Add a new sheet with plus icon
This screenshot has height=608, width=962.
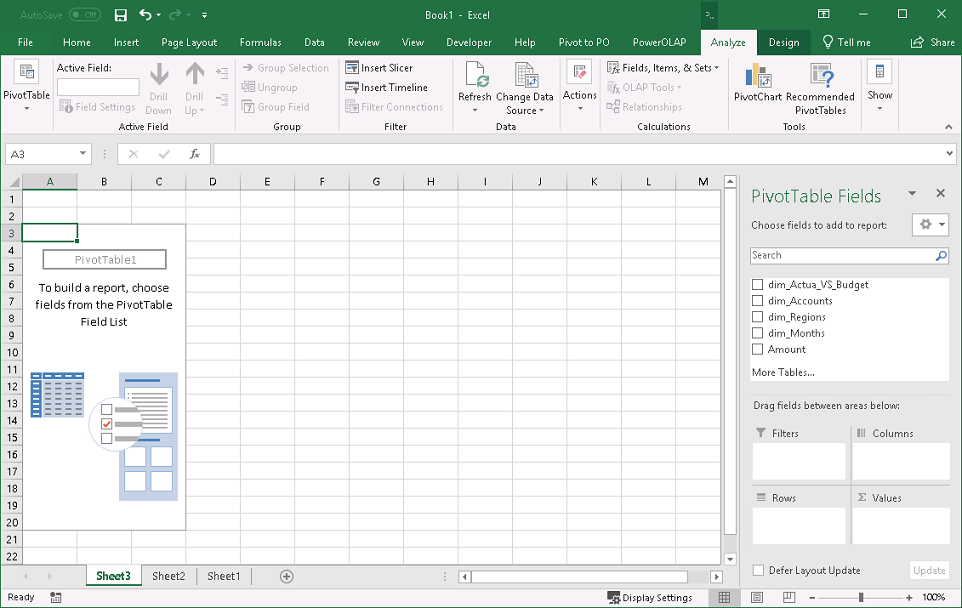click(287, 576)
